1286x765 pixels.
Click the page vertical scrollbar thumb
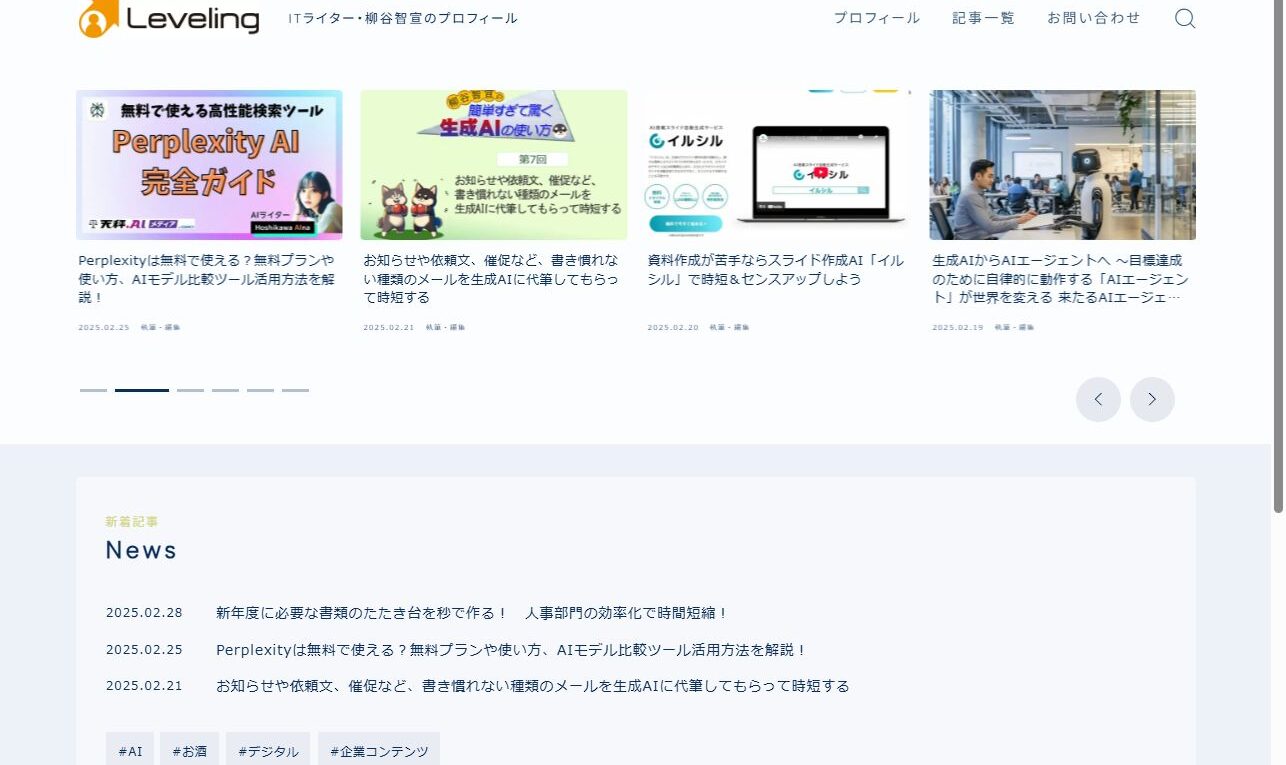click(1279, 256)
